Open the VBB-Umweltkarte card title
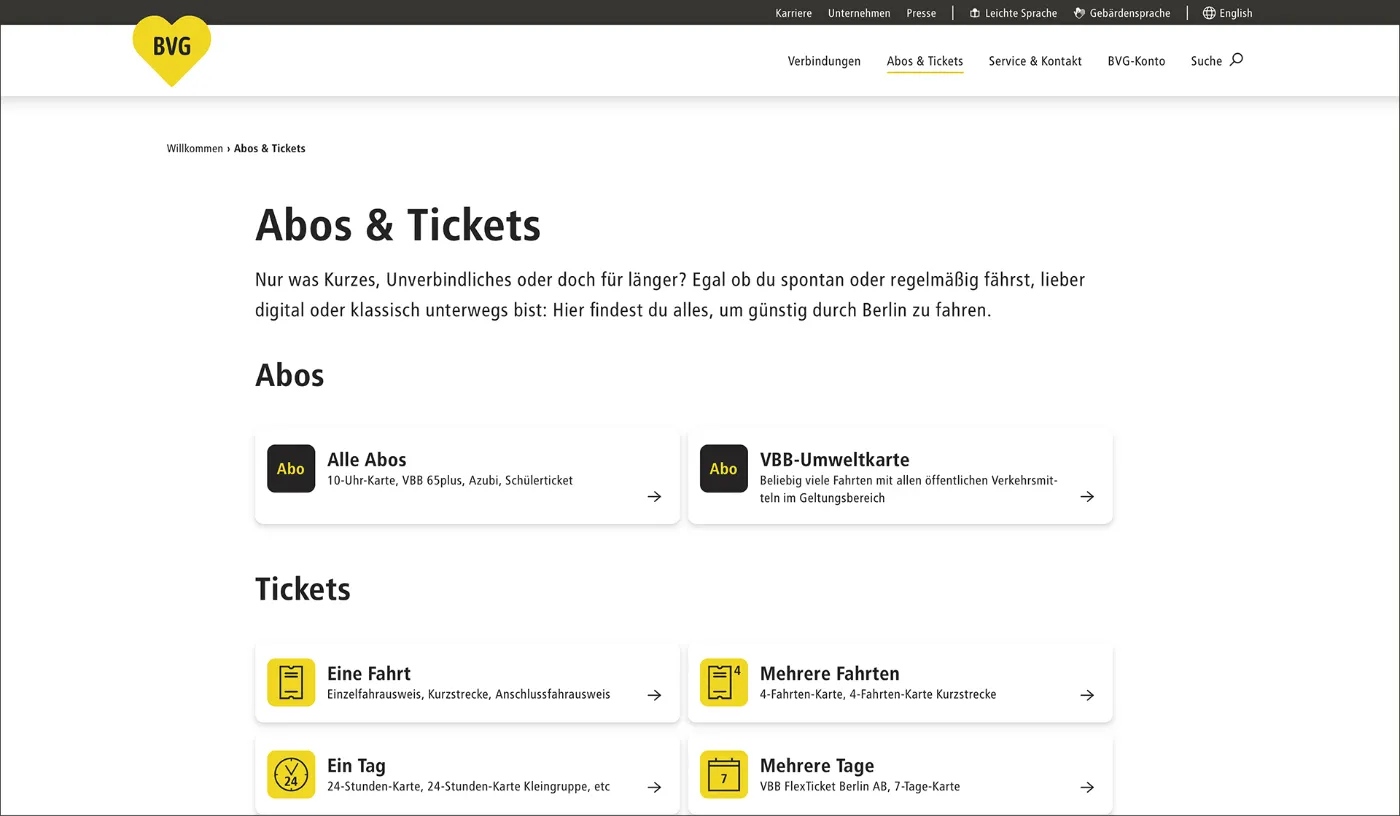 pos(835,460)
